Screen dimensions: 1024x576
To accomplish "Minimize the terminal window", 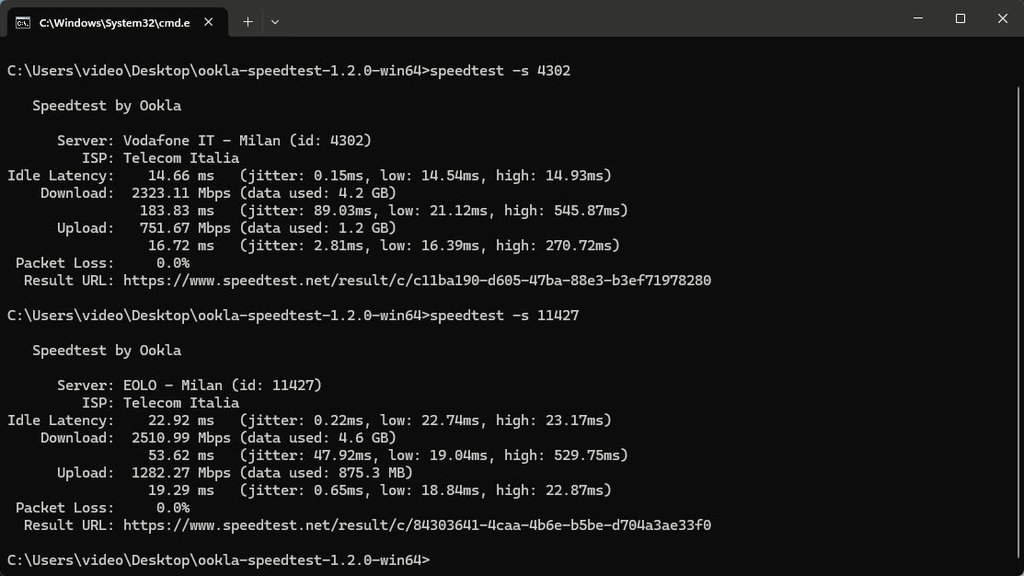I will pos(918,18).
